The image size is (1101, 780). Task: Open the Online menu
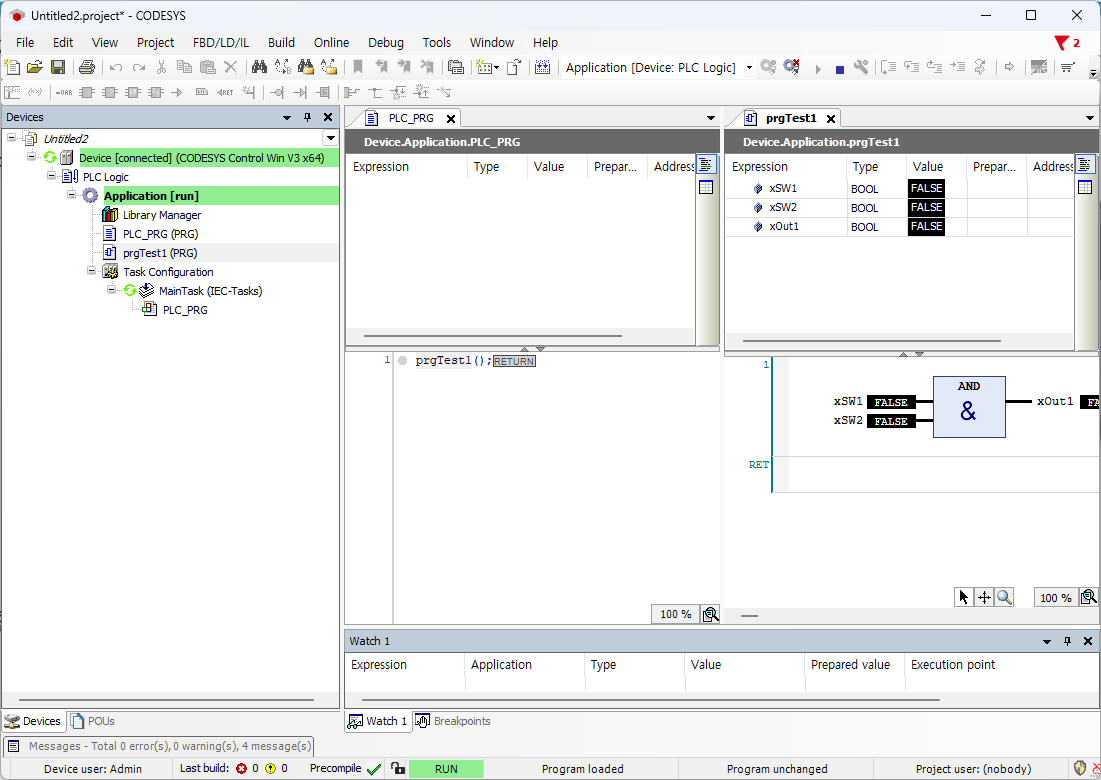click(331, 43)
